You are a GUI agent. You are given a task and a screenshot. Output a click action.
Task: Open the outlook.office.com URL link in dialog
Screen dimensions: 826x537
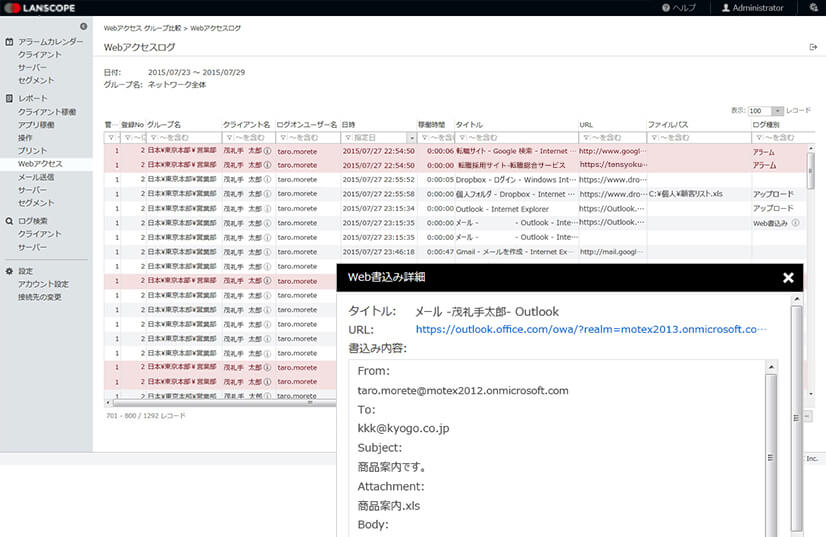[591, 329]
